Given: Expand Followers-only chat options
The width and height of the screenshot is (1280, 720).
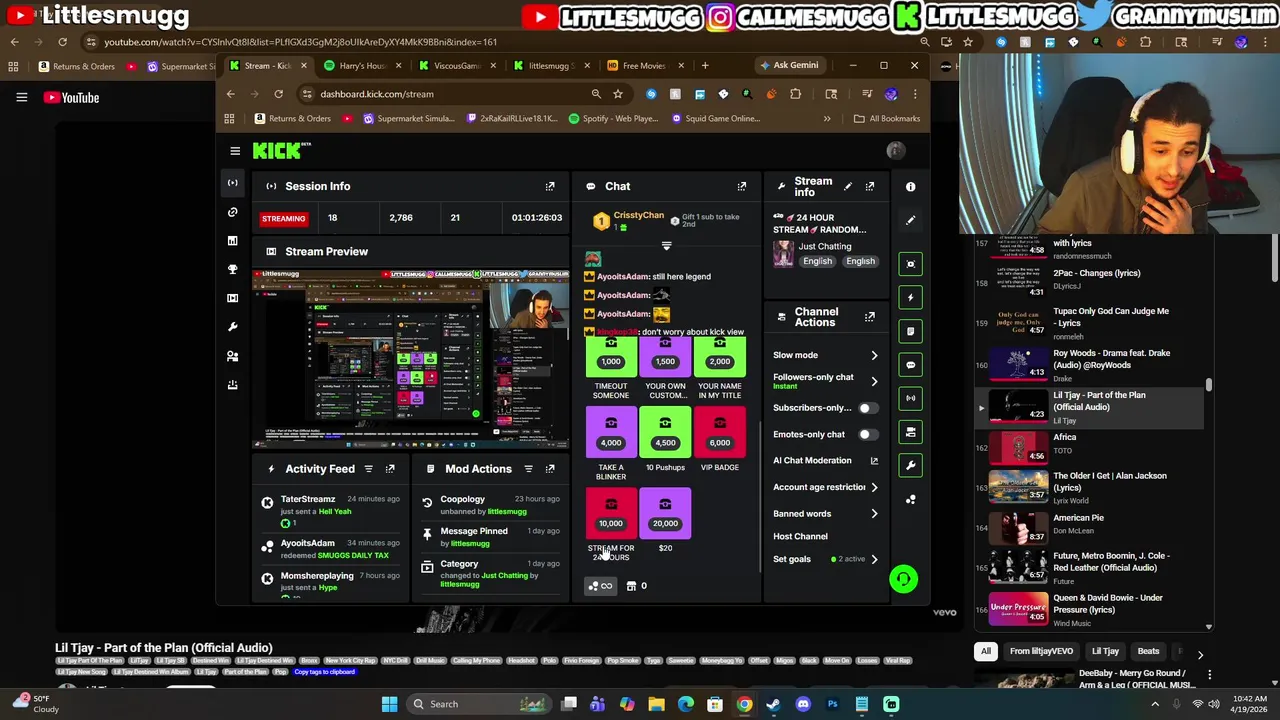Looking at the screenshot, I should [874, 381].
